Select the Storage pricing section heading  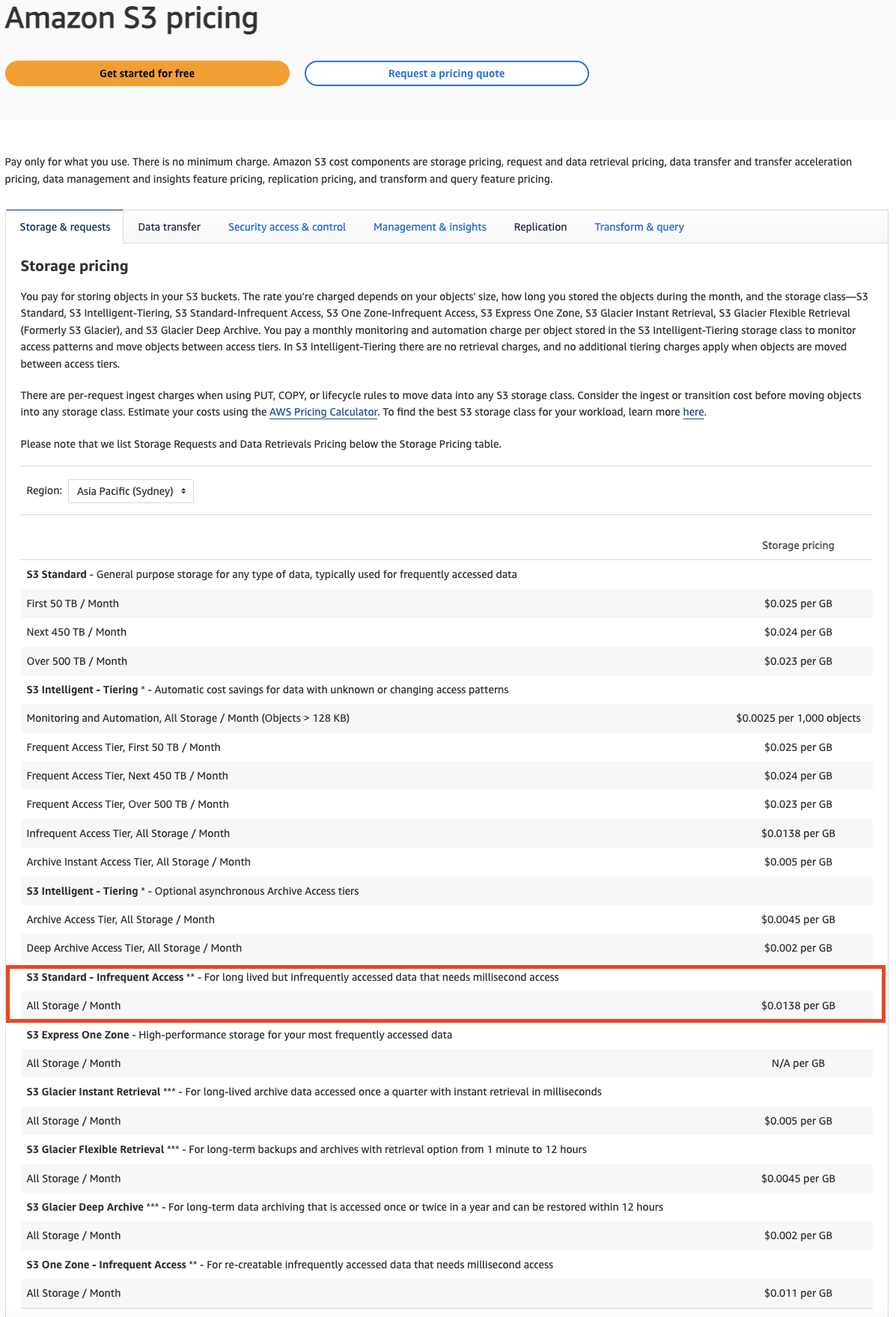(74, 266)
